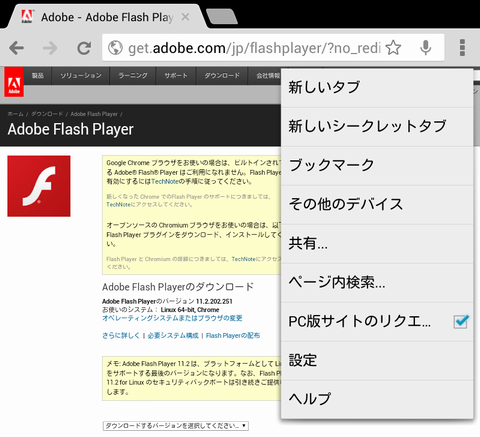Open the first TechNote link in yellow notice
This screenshot has height=437, width=480.
[x=165, y=182]
